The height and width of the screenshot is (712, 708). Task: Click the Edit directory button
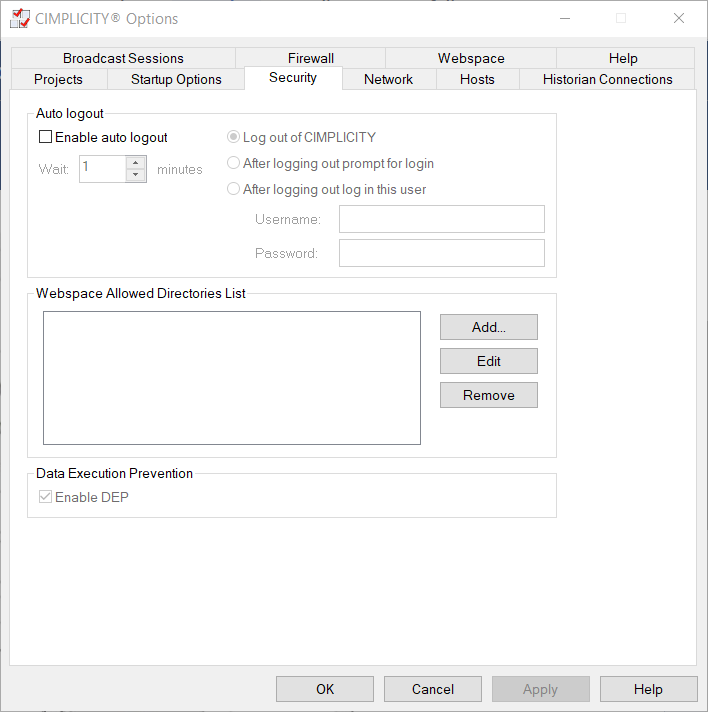(x=489, y=361)
